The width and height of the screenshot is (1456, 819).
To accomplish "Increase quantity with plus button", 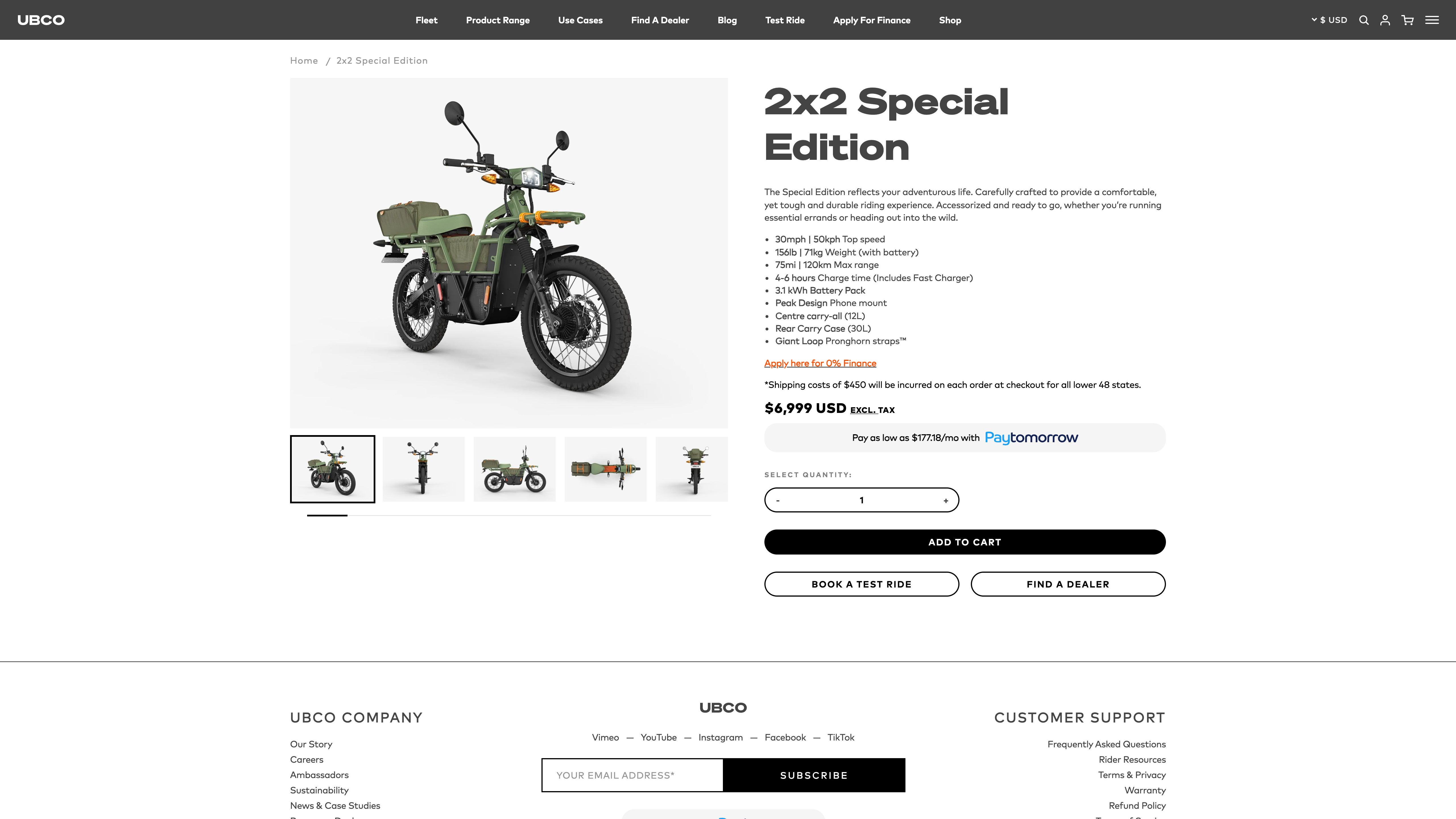I will [946, 501].
